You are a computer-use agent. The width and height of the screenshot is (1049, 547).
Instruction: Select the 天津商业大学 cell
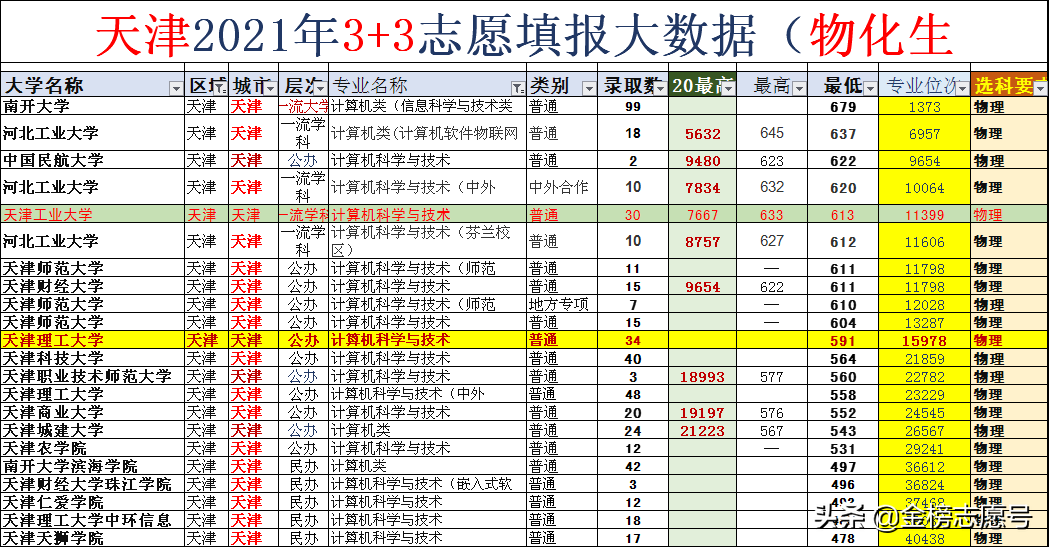(x=92, y=413)
